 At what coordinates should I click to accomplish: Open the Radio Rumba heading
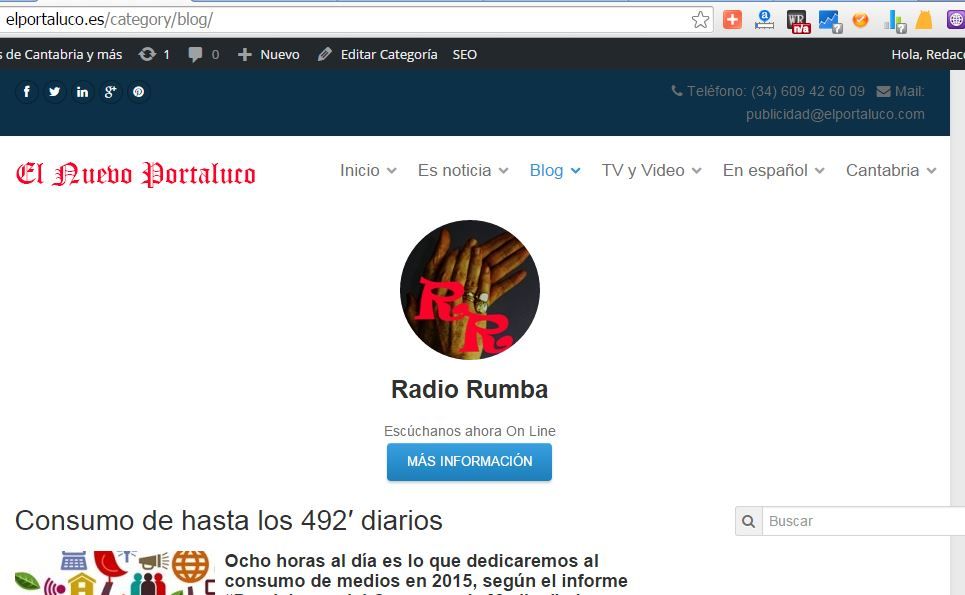pos(470,389)
